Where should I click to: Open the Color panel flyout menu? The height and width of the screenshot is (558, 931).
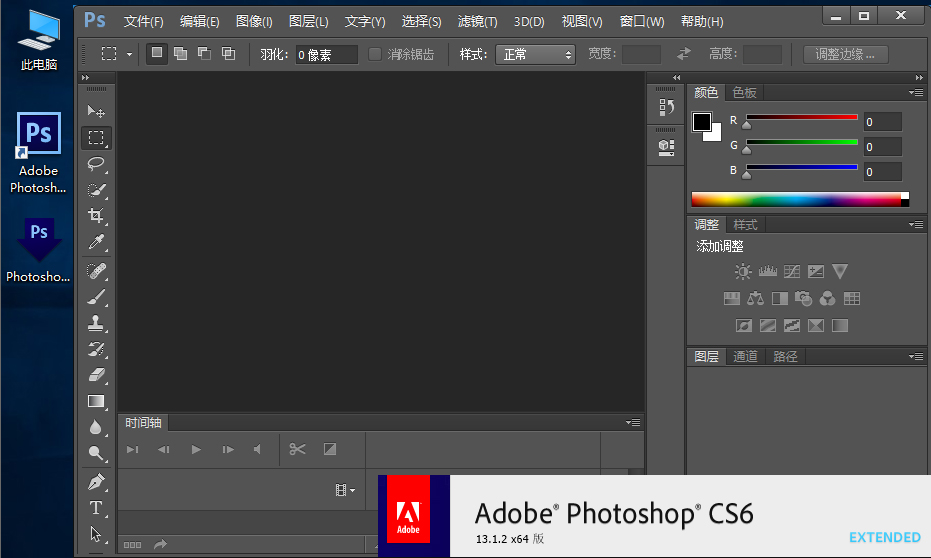pos(916,92)
